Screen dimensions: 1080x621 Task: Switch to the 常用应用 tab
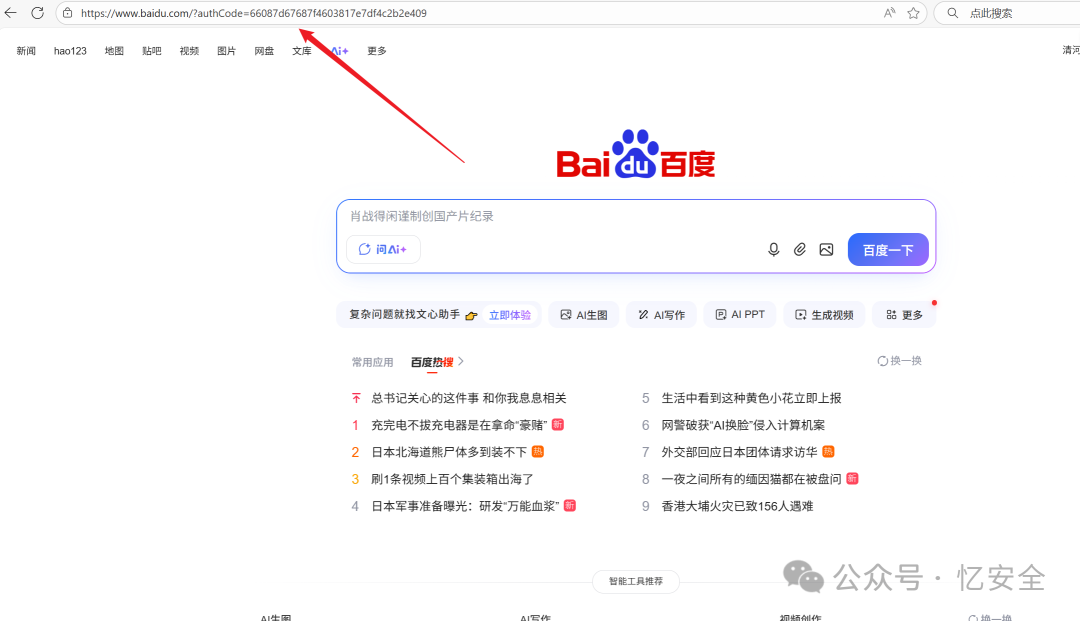(373, 362)
